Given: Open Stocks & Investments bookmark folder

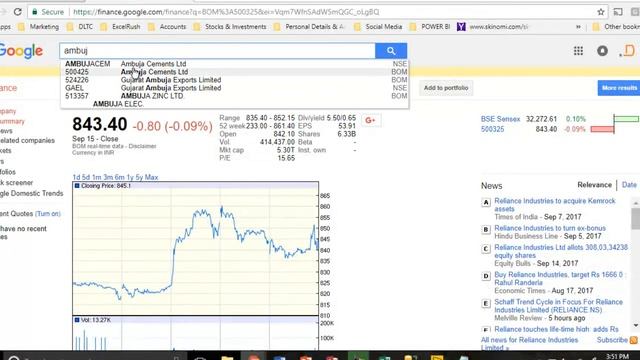Looking at the screenshot, I should [x=230, y=27].
